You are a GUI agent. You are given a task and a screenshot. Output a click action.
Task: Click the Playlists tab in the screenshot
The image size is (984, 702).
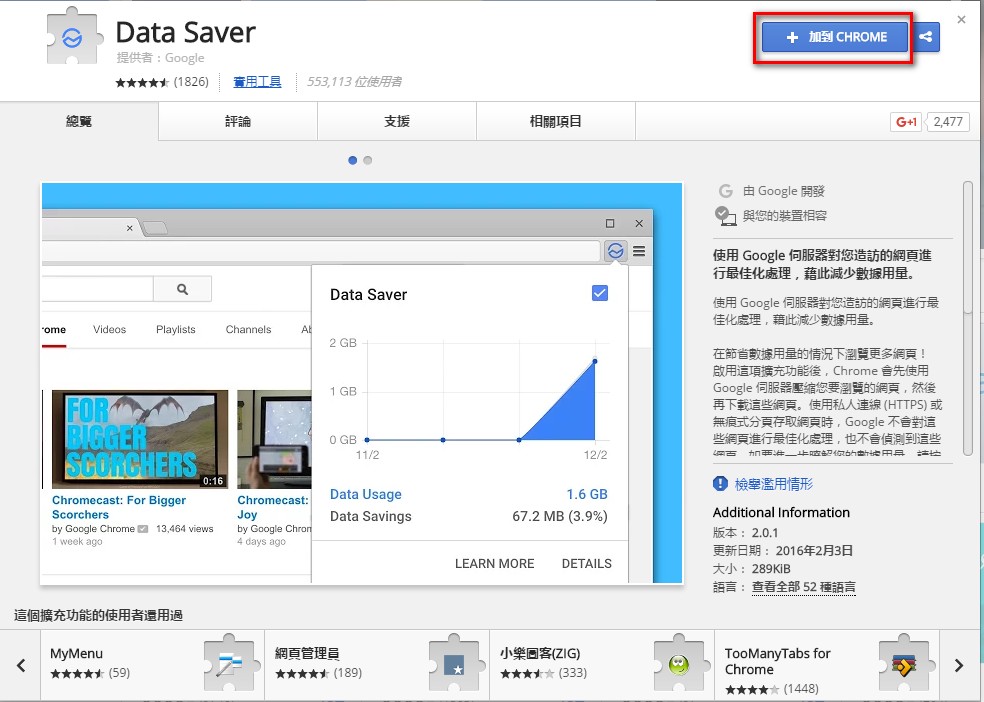(x=176, y=329)
